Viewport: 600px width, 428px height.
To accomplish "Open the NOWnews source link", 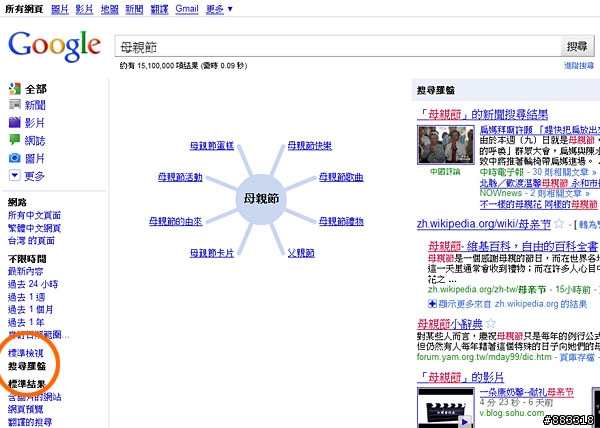I will click(501, 193).
